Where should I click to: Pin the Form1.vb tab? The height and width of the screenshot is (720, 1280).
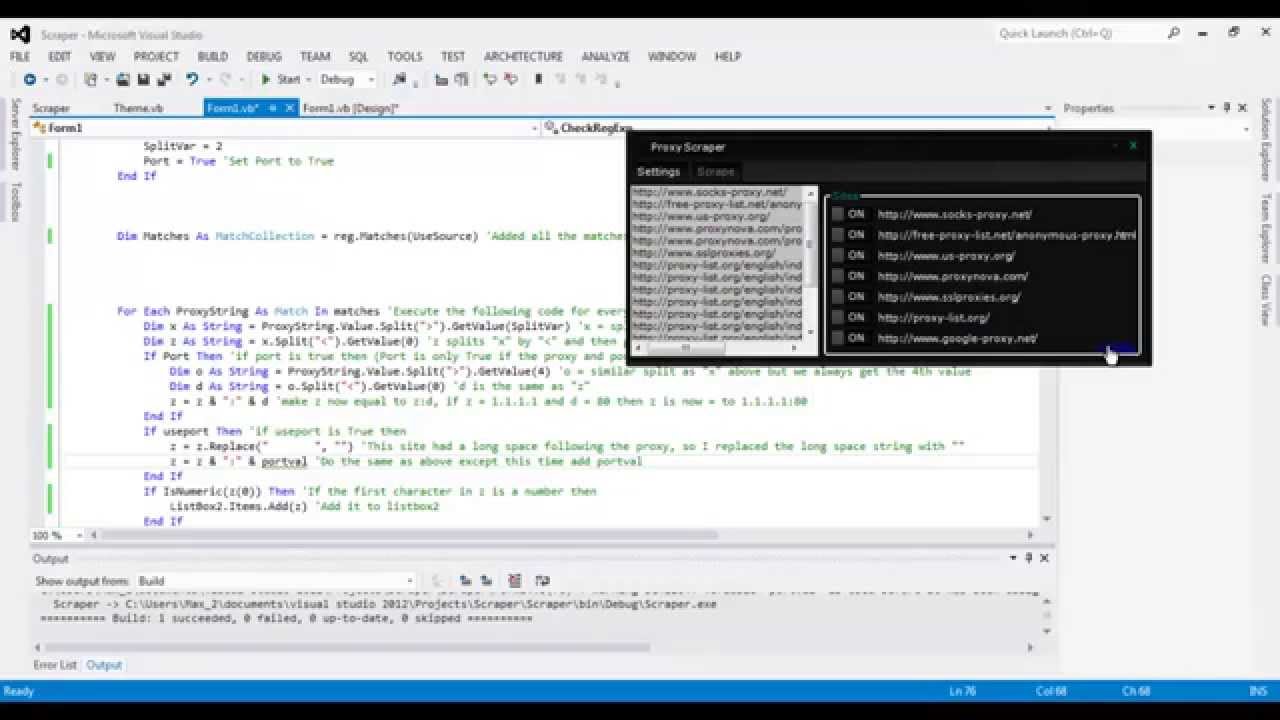pyautogui.click(x=273, y=108)
